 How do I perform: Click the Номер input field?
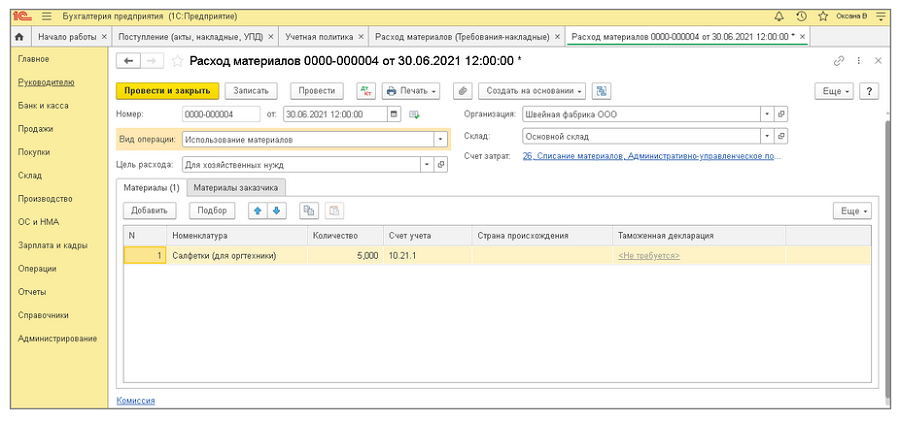coord(219,114)
